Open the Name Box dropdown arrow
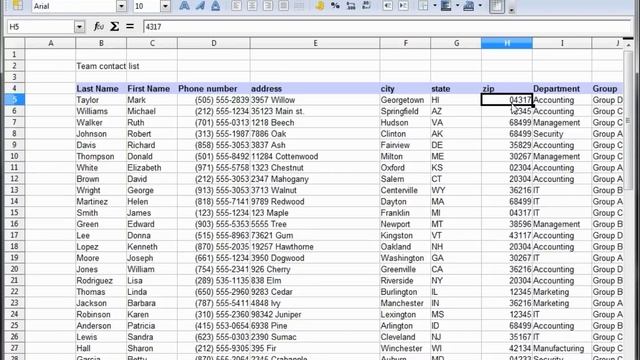Image resolution: width=640 pixels, height=360 pixels. pos(79,27)
